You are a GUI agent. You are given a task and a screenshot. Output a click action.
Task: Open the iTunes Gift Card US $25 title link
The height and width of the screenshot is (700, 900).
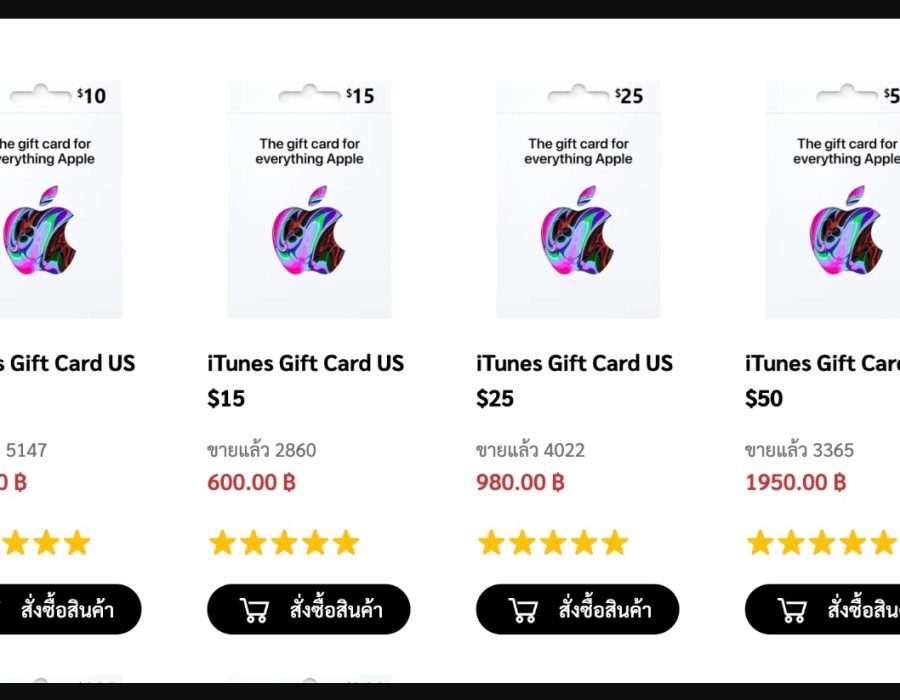click(x=574, y=363)
